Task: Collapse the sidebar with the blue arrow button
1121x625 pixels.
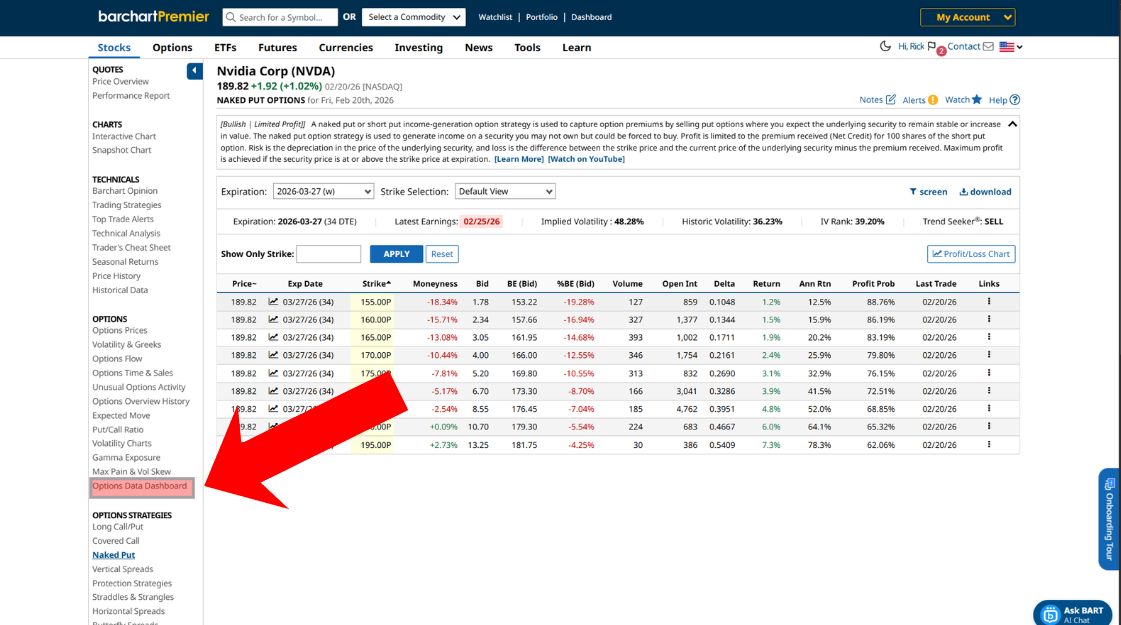Action: 194,71
